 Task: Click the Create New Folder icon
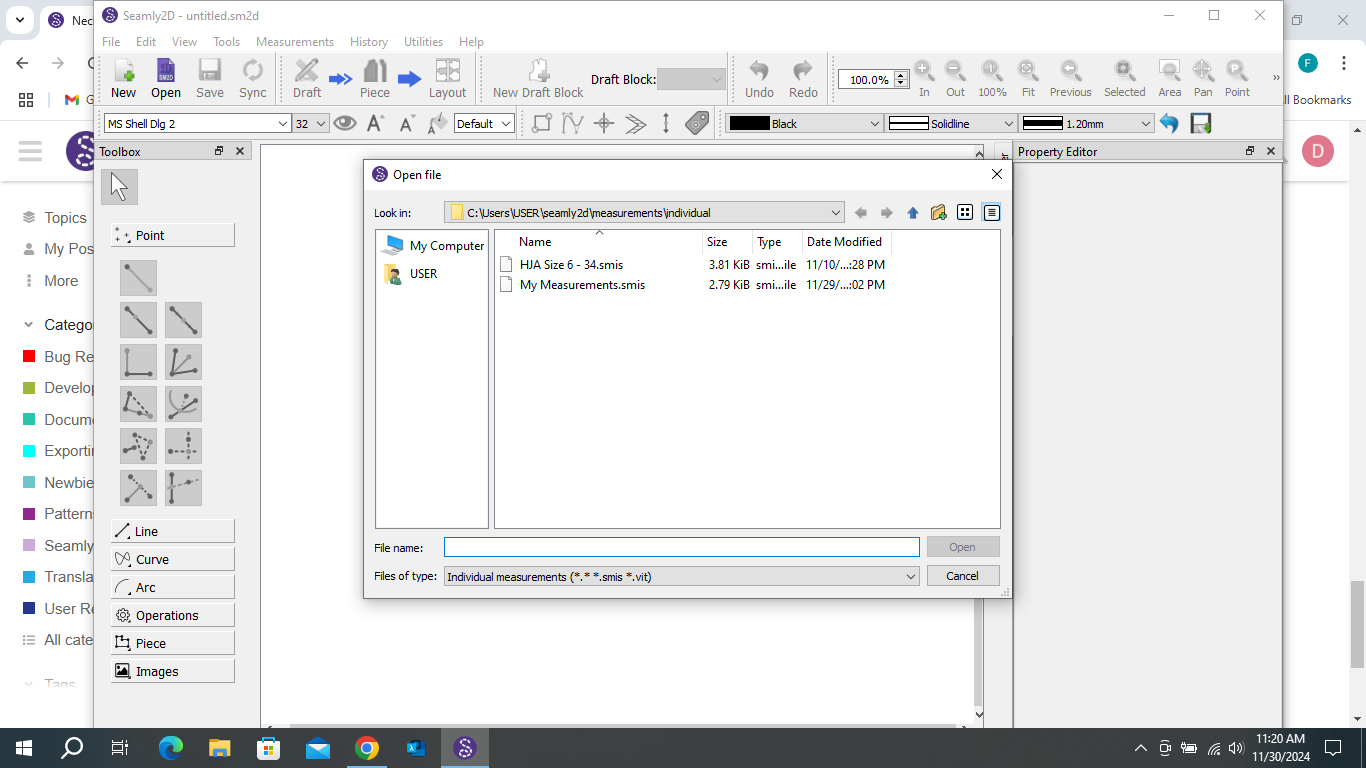[938, 212]
